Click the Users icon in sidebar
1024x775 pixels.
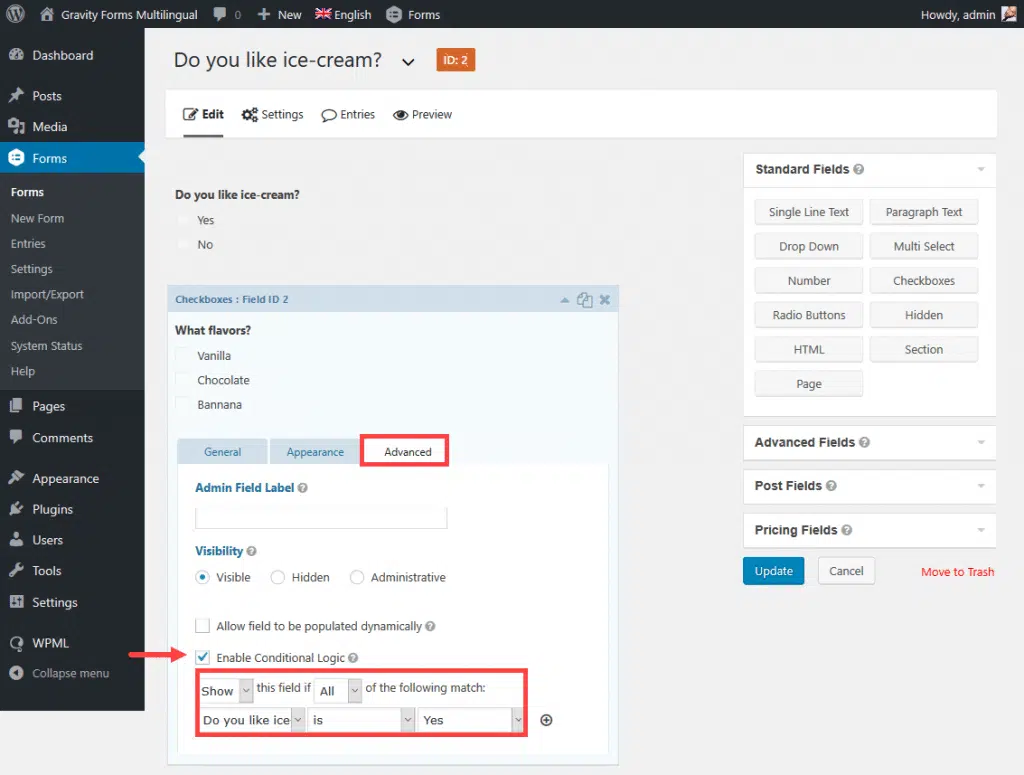click(16, 539)
